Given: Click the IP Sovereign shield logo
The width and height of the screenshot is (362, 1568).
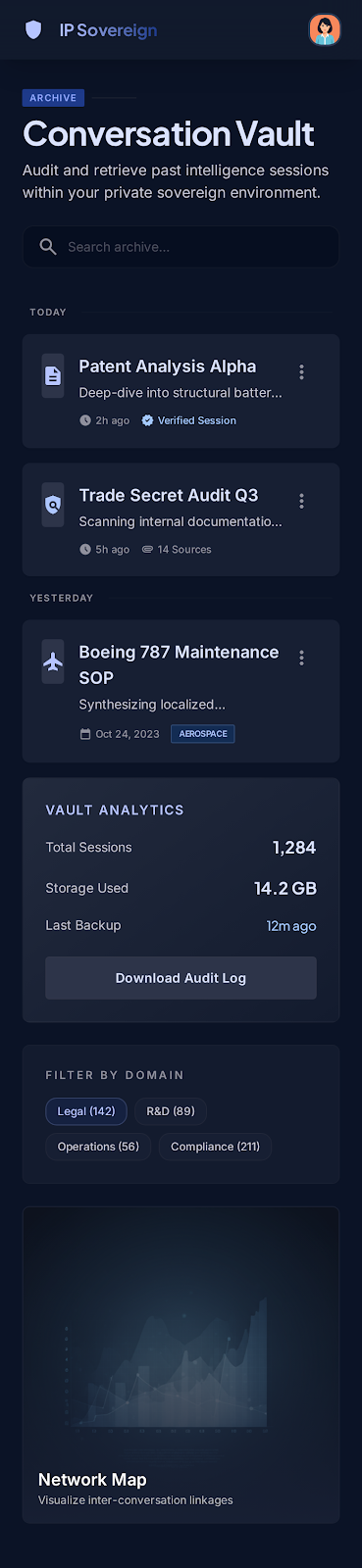Looking at the screenshot, I should point(34,30).
